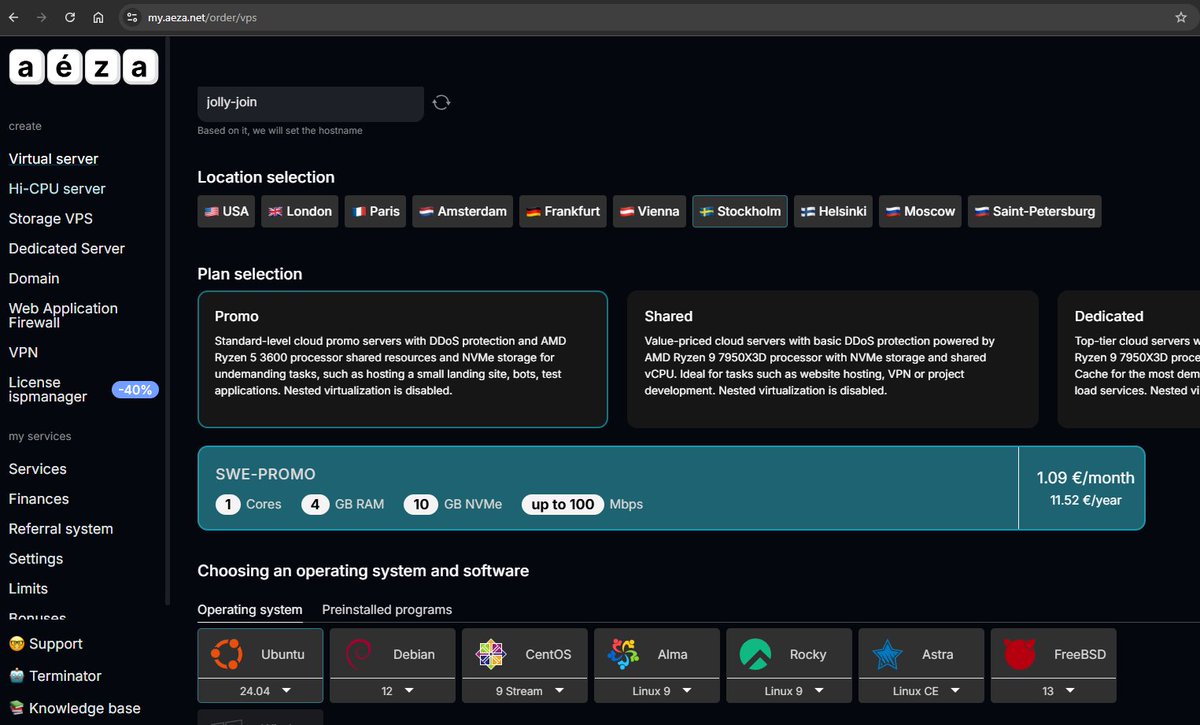Go back in the browser
Screen dimensions: 1200x725
point(14,17)
